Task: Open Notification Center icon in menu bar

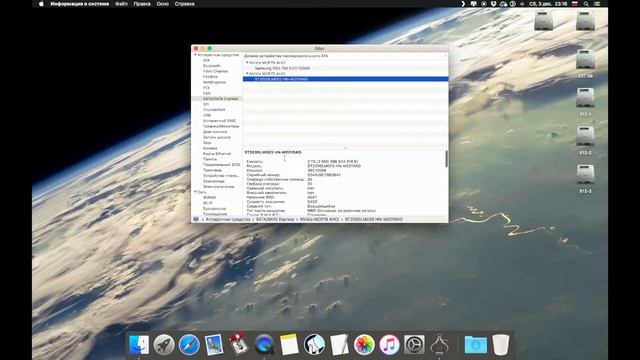Action: 597,4
